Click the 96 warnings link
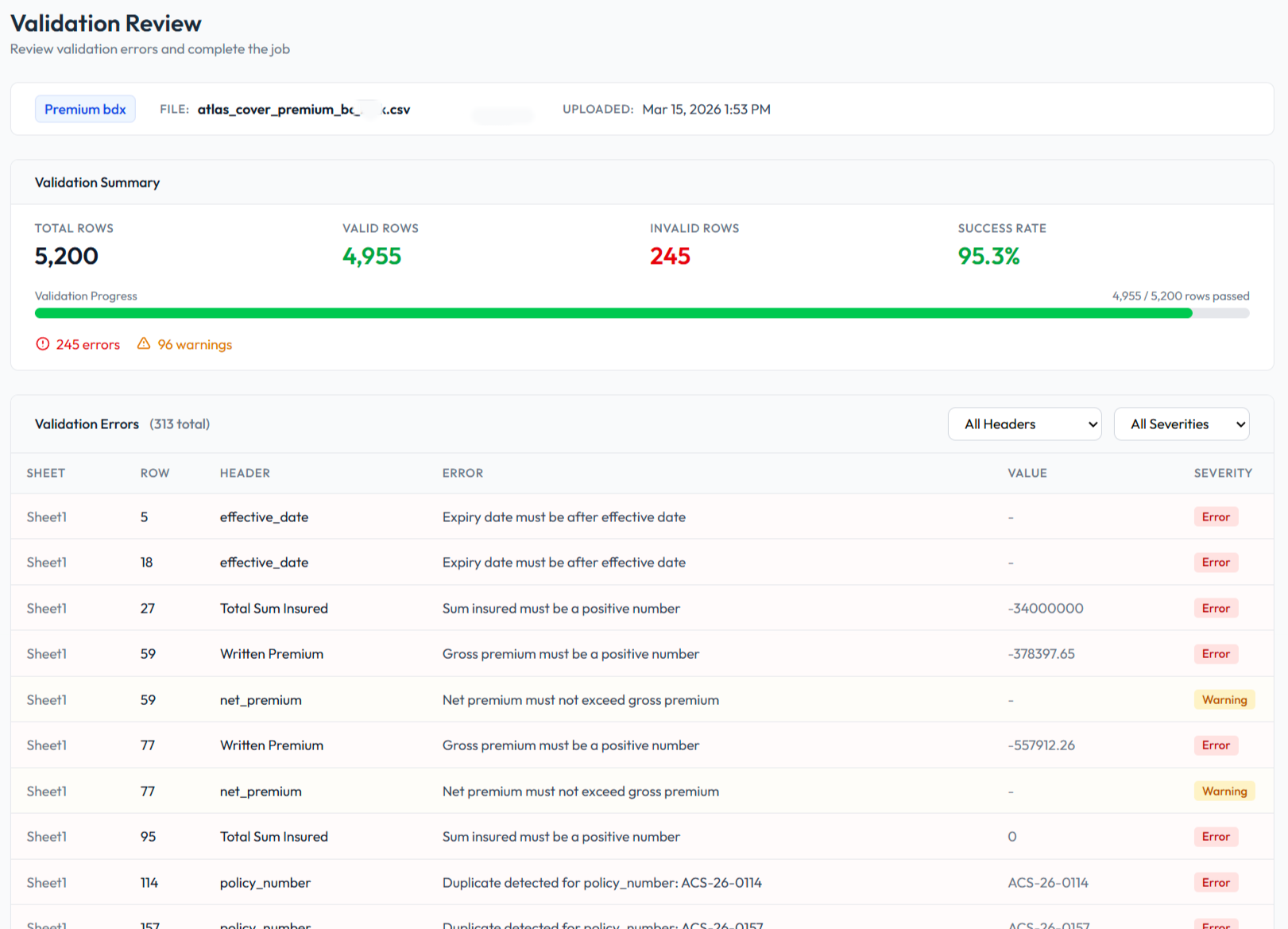This screenshot has width=1288, height=929. [x=194, y=343]
